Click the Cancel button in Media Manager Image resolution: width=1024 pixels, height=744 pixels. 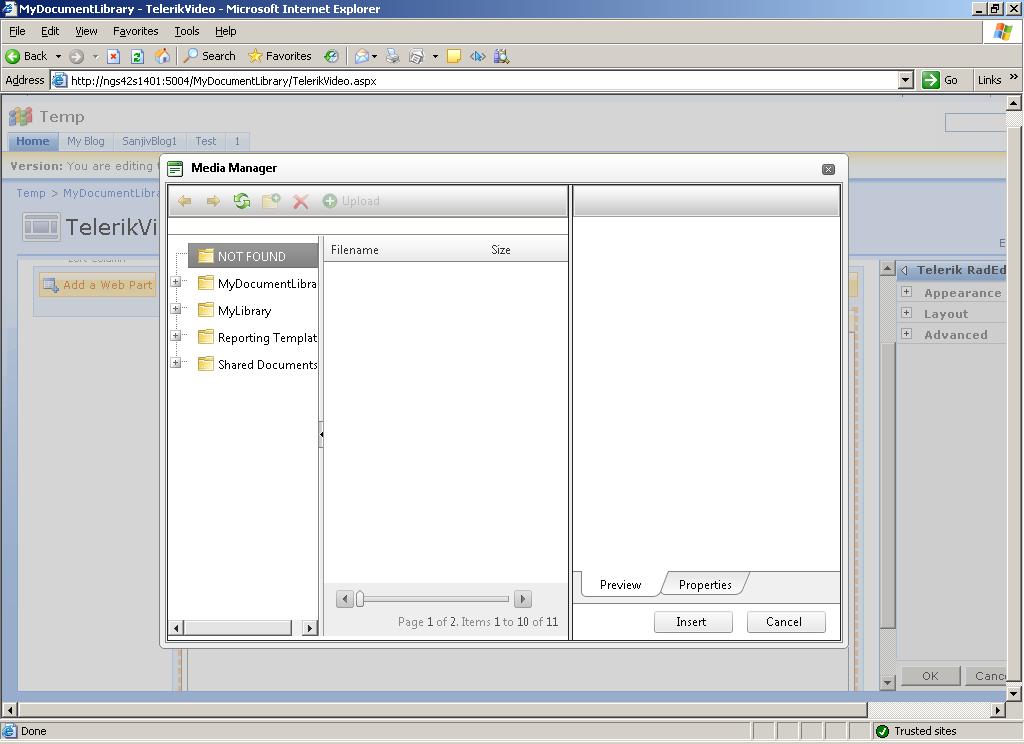click(x=786, y=622)
